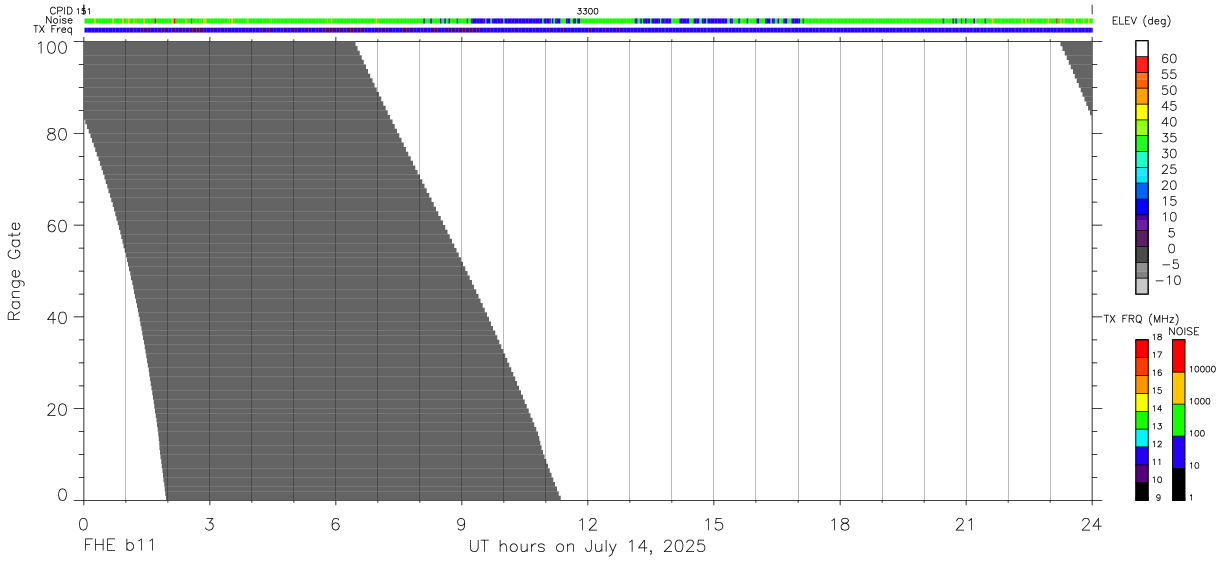Click ELEV colorbar value '45'
The width and height of the screenshot is (1228, 567).
pos(1168,106)
